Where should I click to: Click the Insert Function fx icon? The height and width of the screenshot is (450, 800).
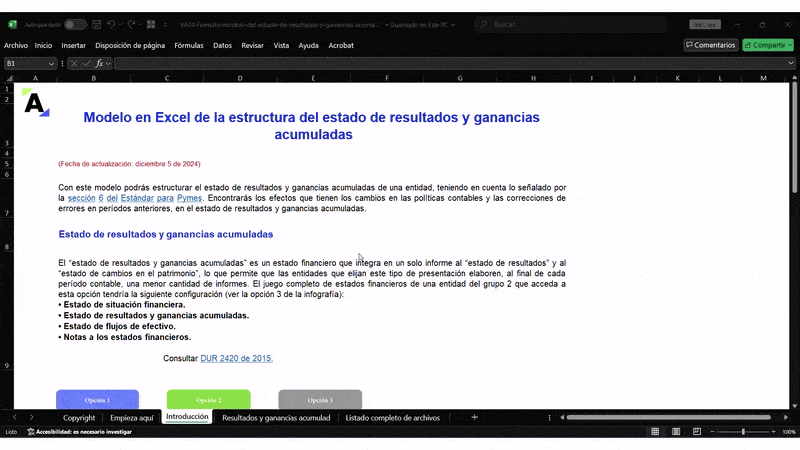pyautogui.click(x=100, y=63)
